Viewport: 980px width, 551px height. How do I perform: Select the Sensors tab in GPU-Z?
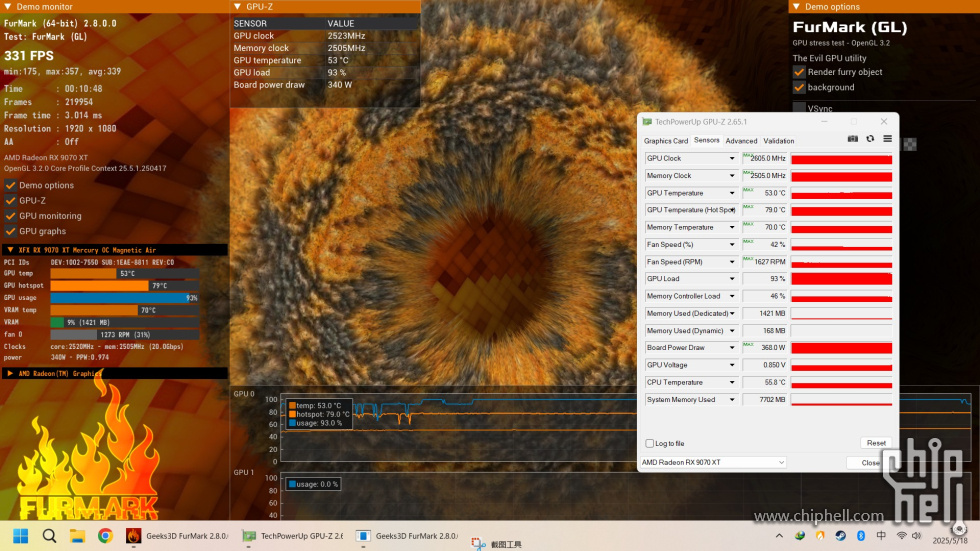(x=707, y=141)
